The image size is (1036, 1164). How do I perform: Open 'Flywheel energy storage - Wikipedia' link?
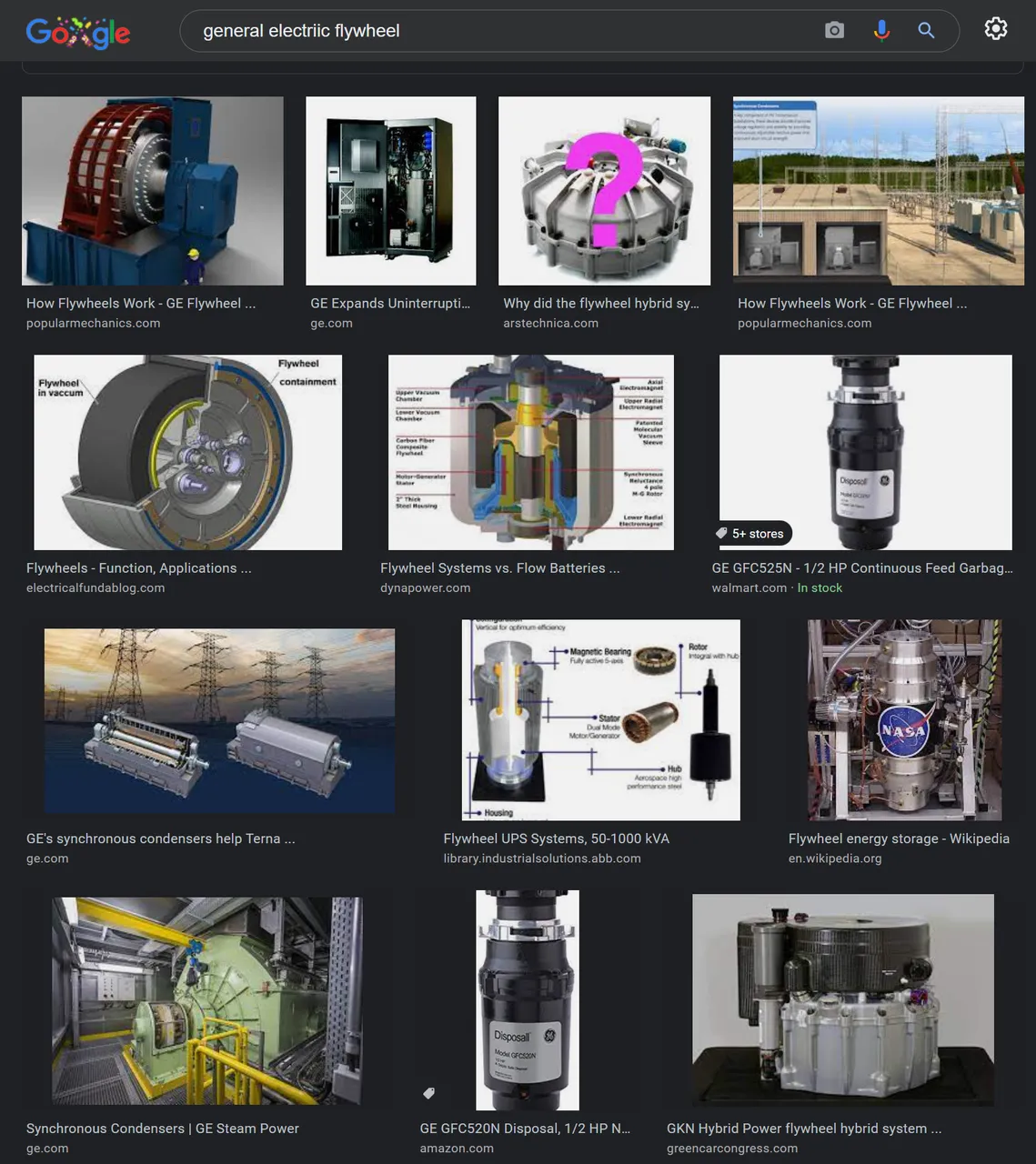pos(899,839)
